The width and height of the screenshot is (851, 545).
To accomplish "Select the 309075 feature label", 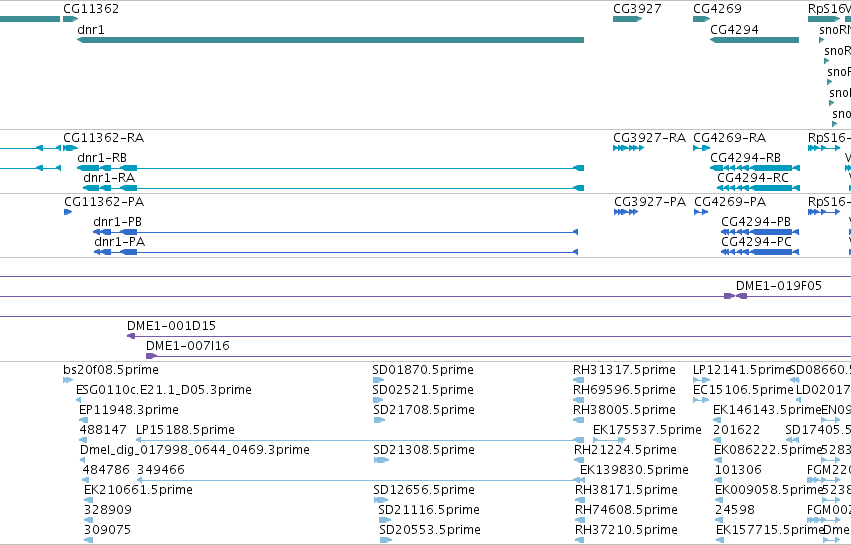I will (x=107, y=530).
